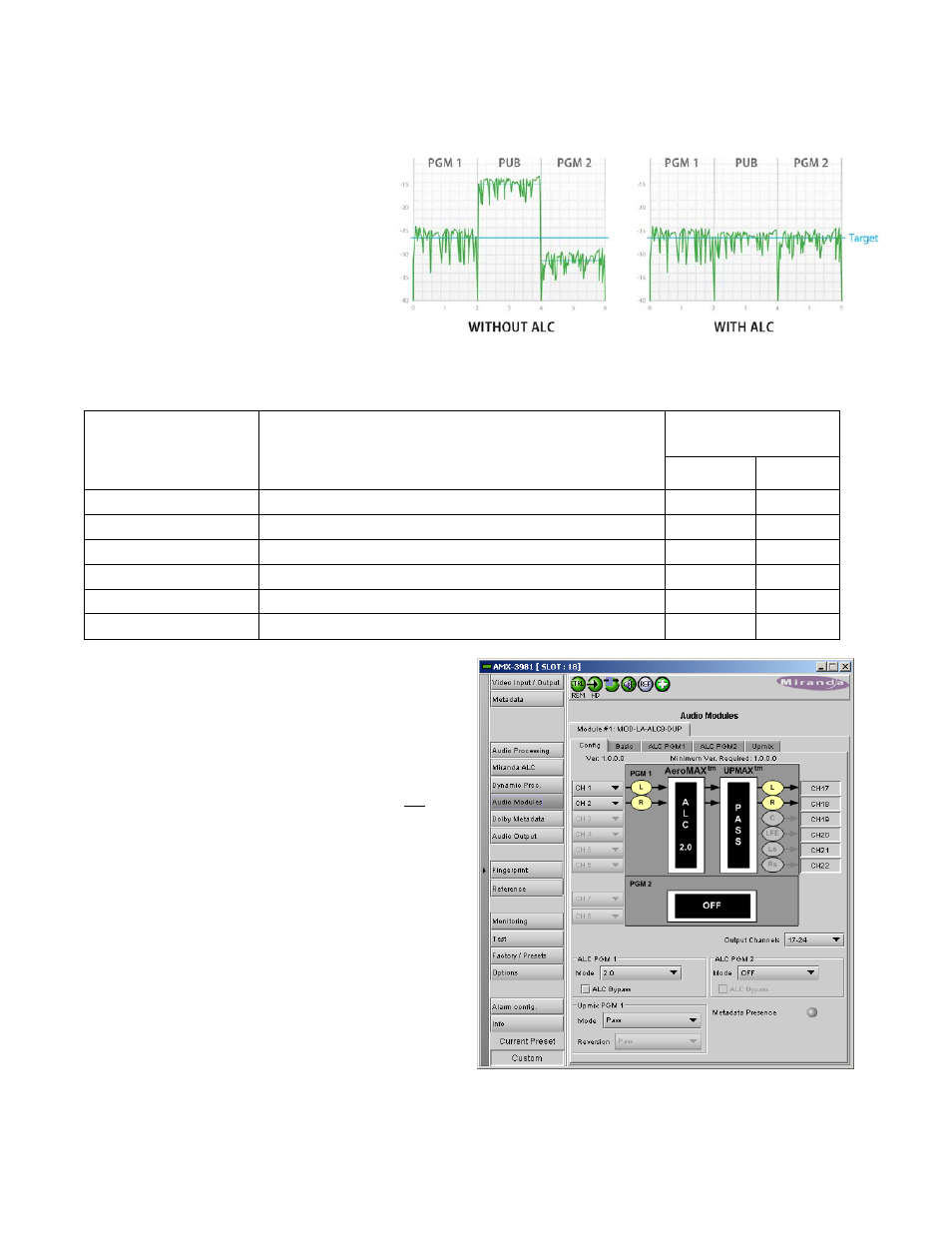Open the Audio Processing panel

527,751
